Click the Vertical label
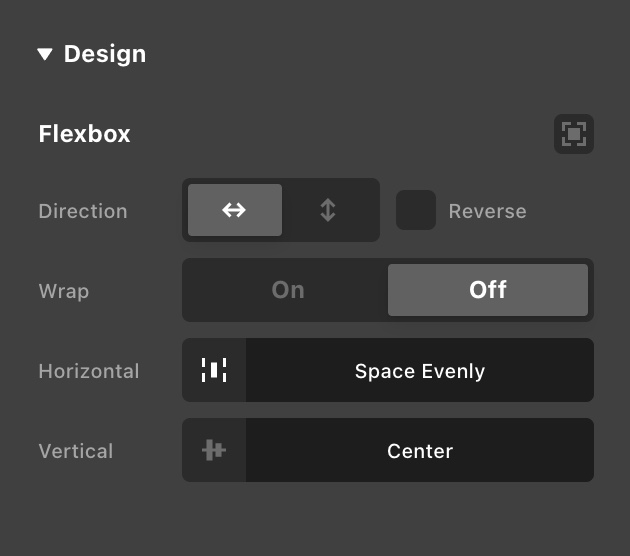The image size is (630, 556). click(x=76, y=451)
